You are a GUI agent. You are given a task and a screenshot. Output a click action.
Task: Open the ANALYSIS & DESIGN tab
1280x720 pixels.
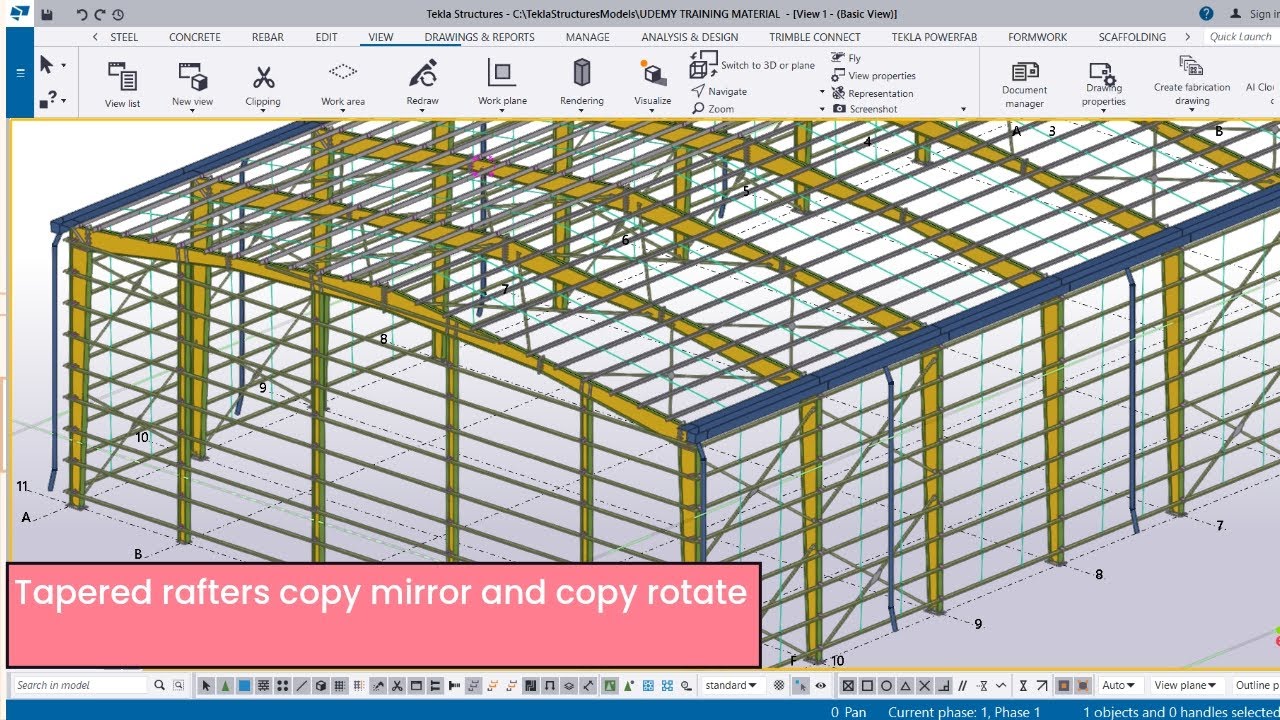[x=690, y=37]
